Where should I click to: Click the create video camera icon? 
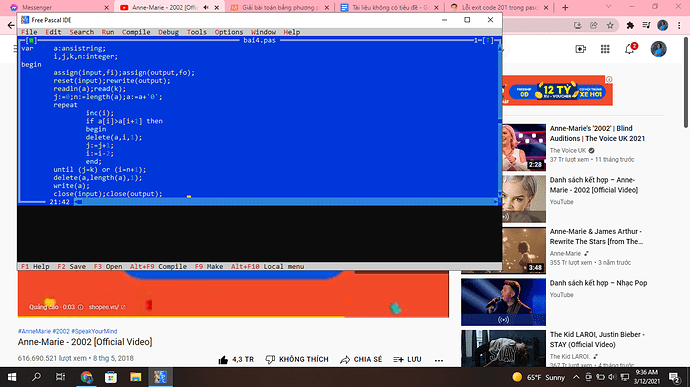580,49
